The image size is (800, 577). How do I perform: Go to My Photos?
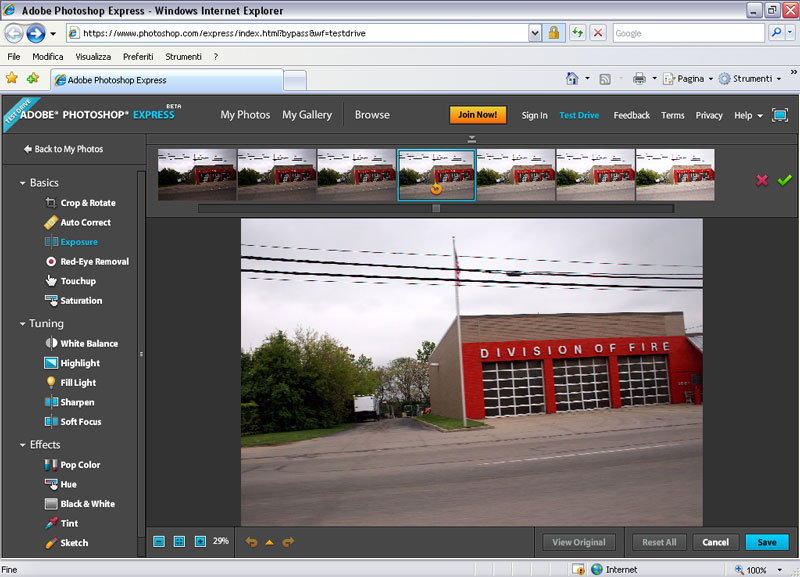coord(245,115)
